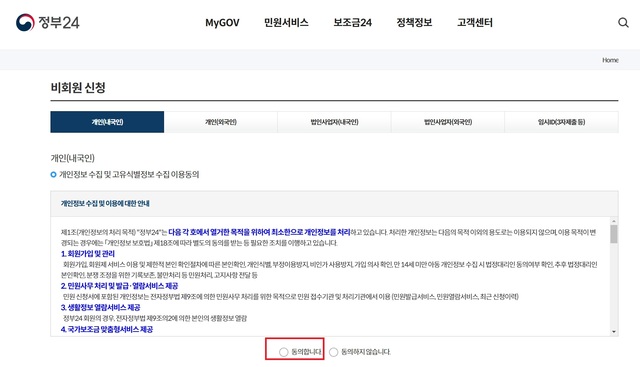
Task: Select the 동의합니다 radio button
Action: (x=284, y=352)
